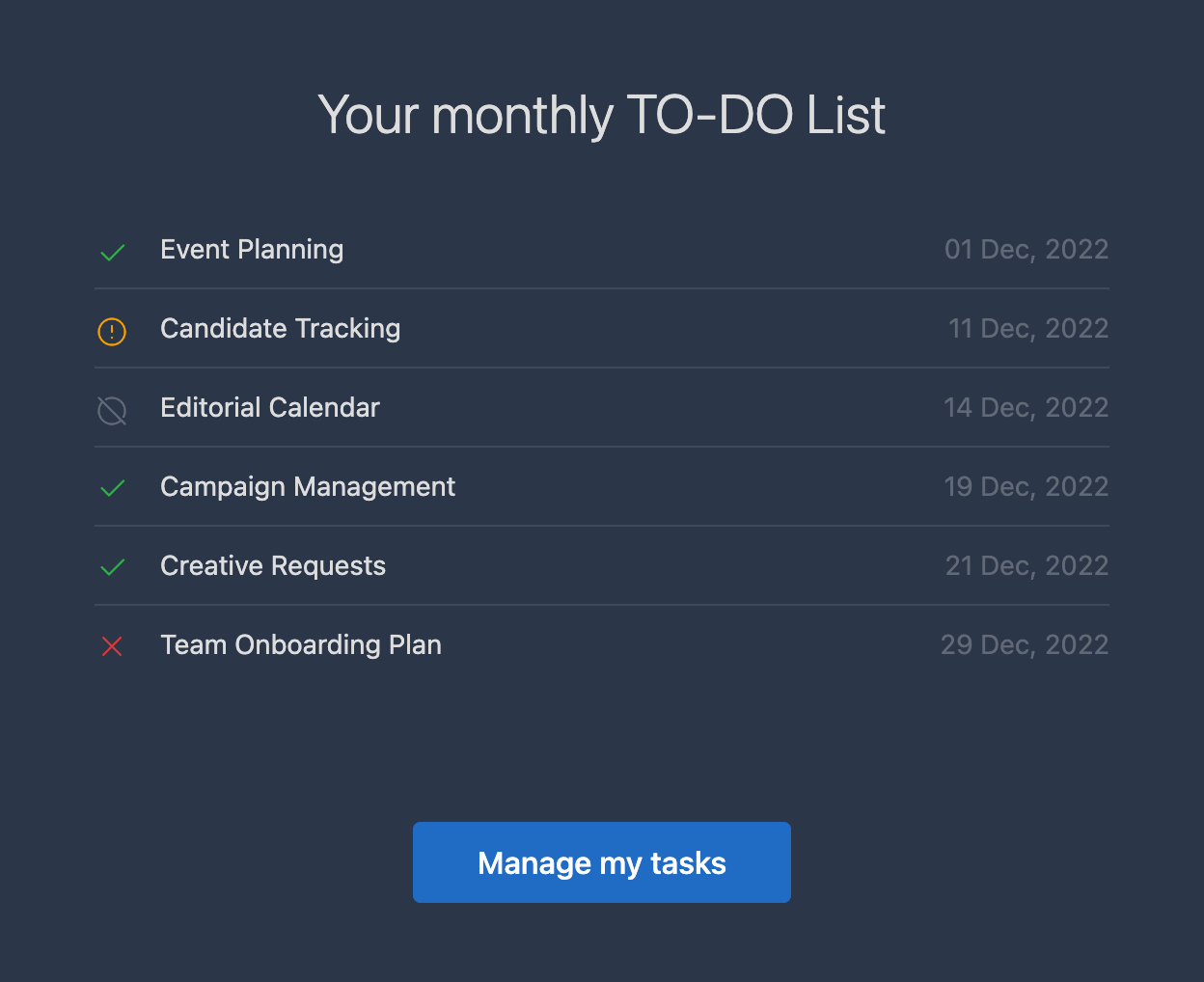Viewport: 1204px width, 982px height.
Task: Select the Campaign Management task
Action: 308,486
